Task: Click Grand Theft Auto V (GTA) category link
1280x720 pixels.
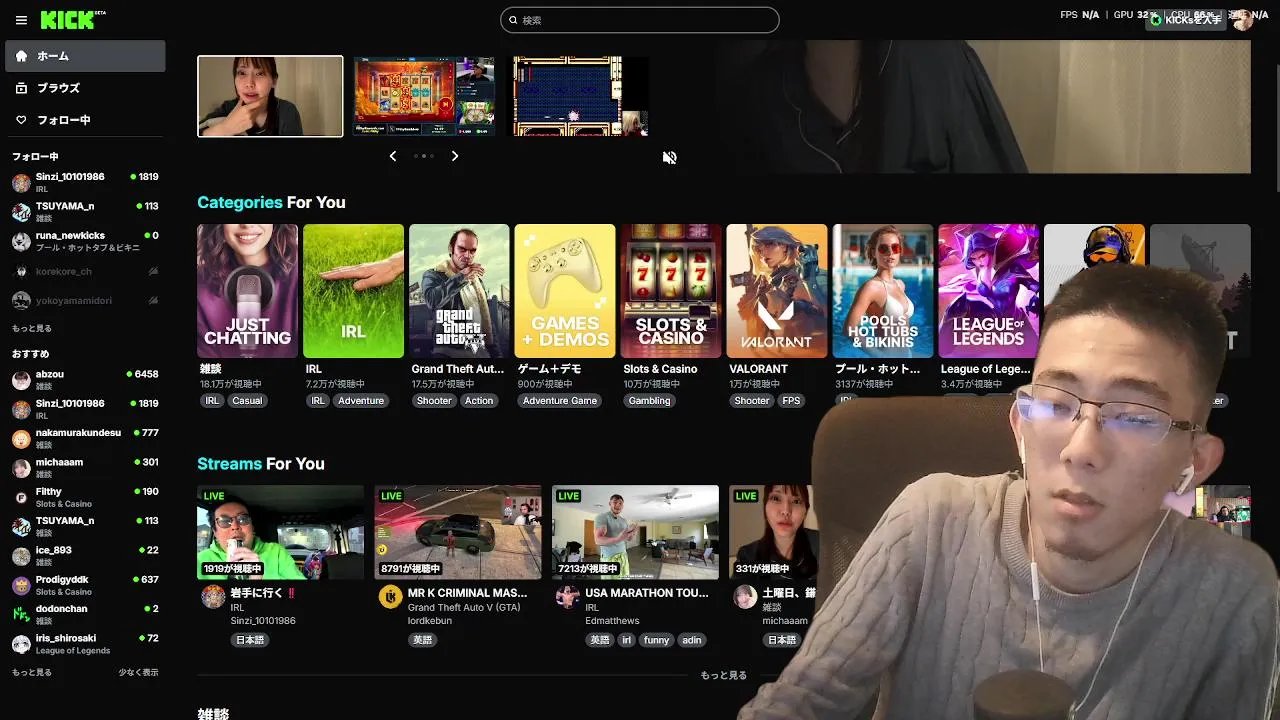Action: click(x=464, y=607)
